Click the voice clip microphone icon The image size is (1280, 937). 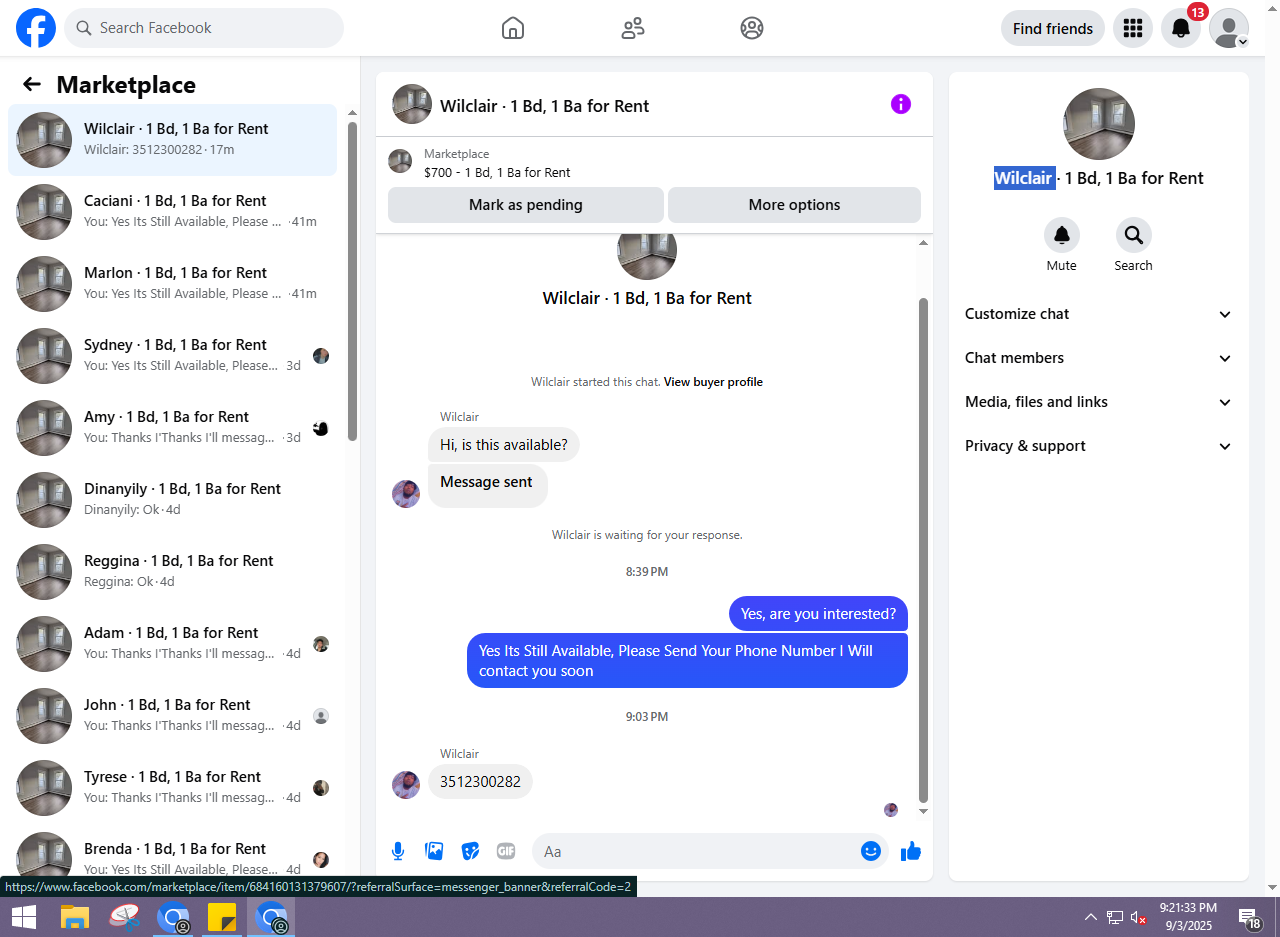(x=398, y=851)
